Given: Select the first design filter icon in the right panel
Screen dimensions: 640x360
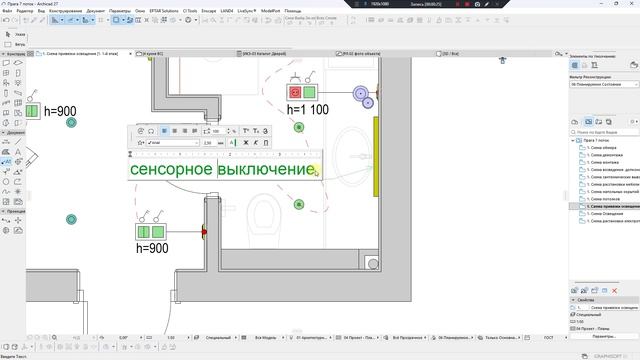Looking at the screenshot, I should (x=575, y=65).
